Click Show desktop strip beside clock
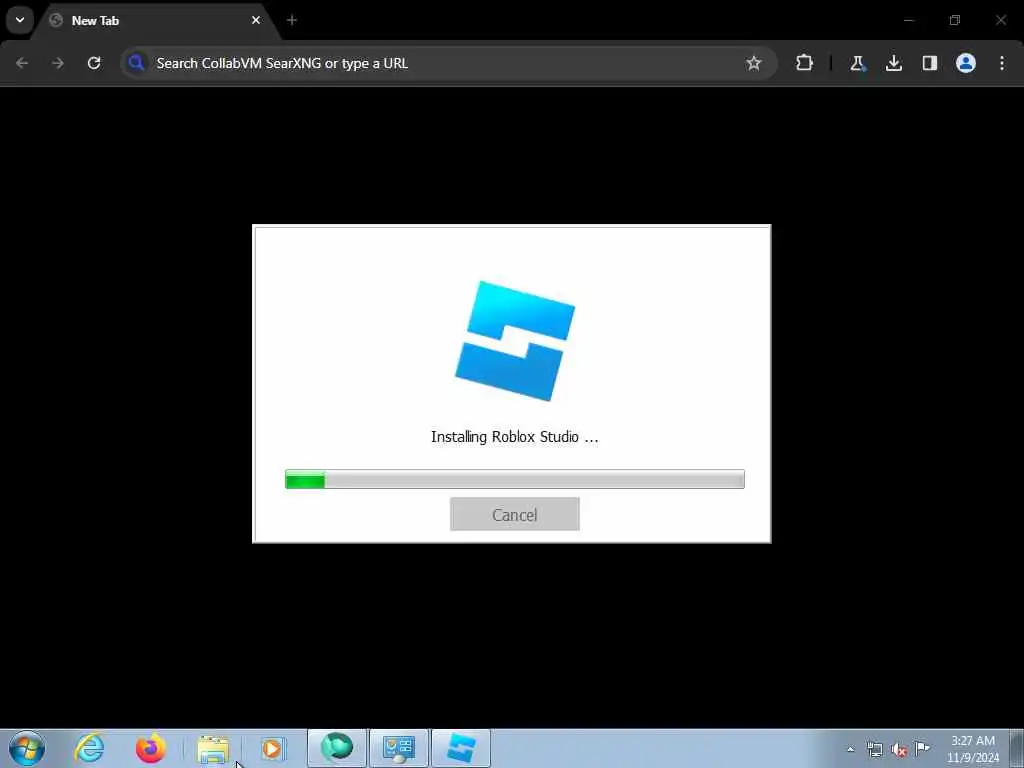Screen dimensions: 1024x768 coord(1017,748)
